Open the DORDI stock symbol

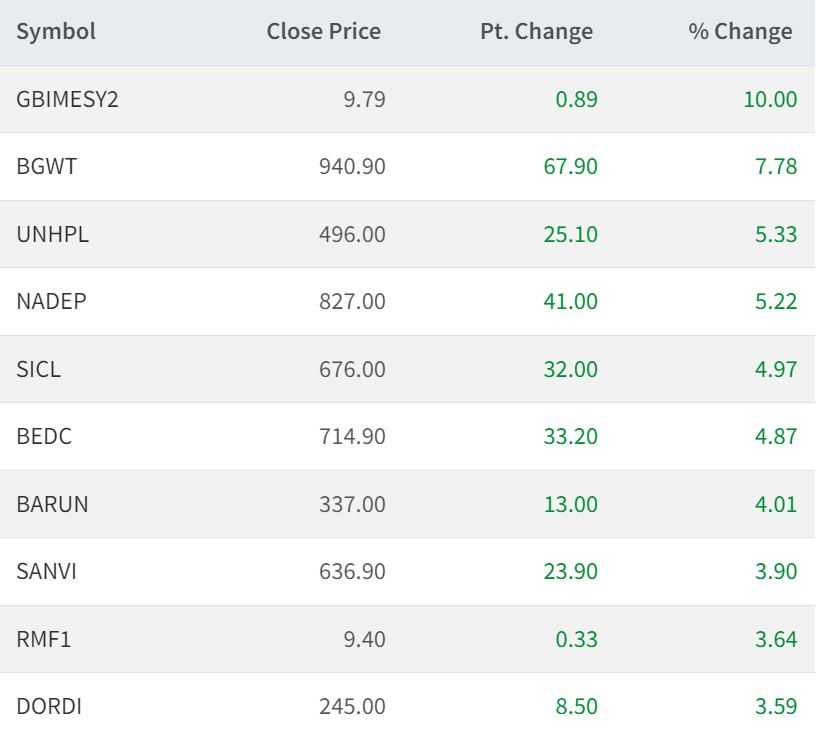(49, 706)
